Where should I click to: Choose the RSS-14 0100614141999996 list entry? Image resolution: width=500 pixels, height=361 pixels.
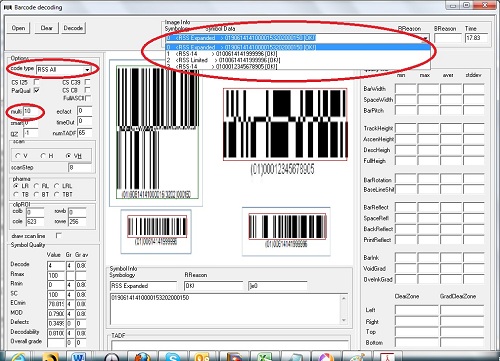tap(222, 54)
